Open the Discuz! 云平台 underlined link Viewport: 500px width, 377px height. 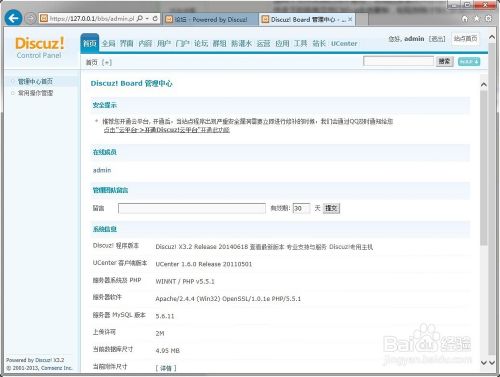pos(167,130)
